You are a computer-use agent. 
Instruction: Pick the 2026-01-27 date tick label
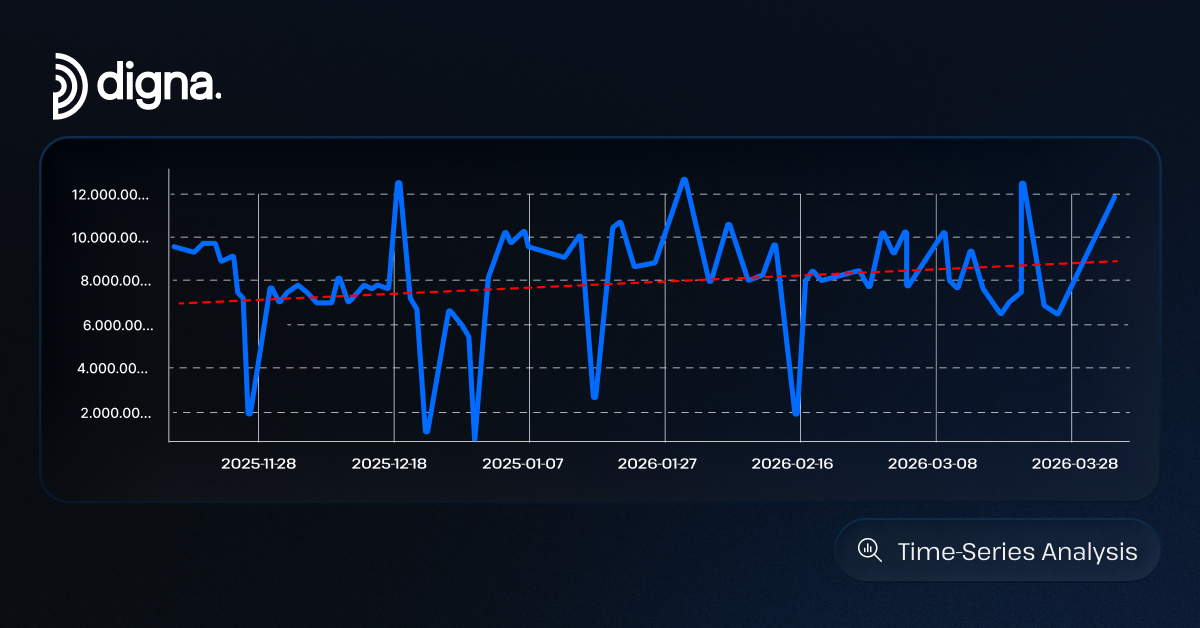[658, 464]
